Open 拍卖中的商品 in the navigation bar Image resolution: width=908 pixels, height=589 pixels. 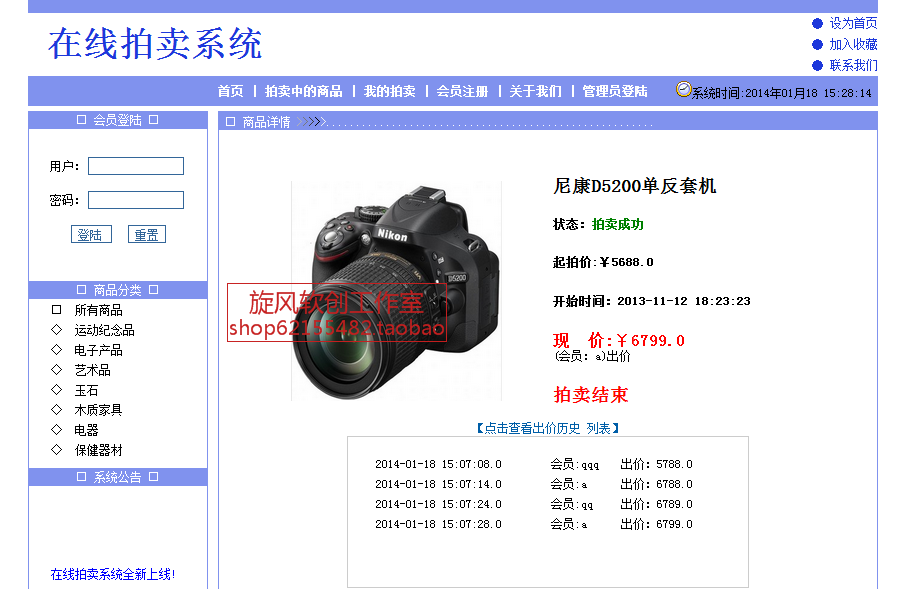tap(303, 92)
